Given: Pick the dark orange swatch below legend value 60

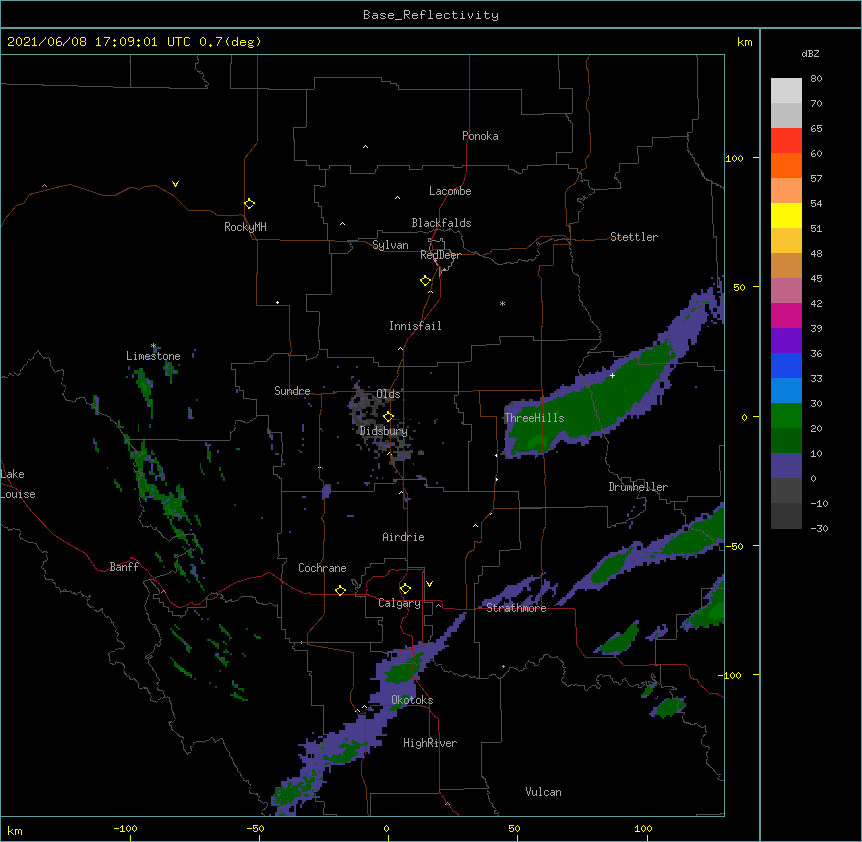Looking at the screenshot, I should [786, 165].
